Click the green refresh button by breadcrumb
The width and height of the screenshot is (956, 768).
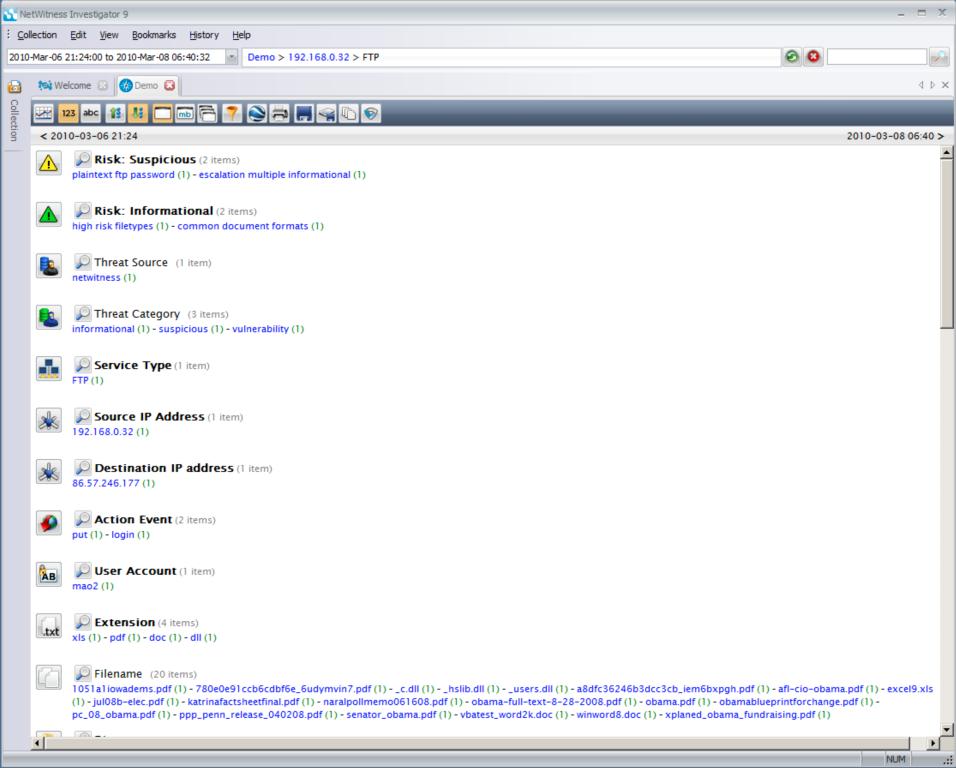tap(791, 57)
